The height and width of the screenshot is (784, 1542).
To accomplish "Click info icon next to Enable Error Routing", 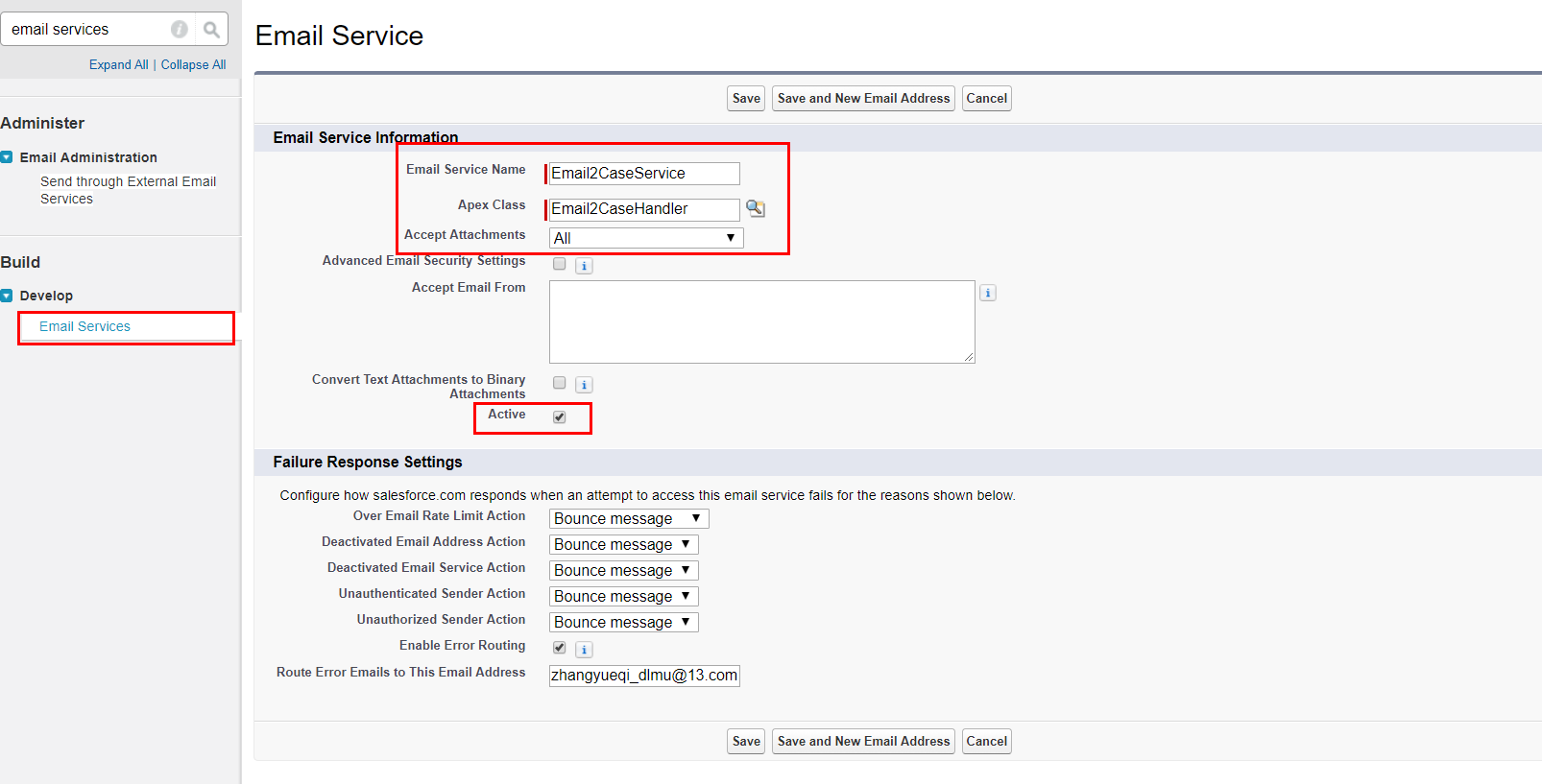I will [x=584, y=650].
